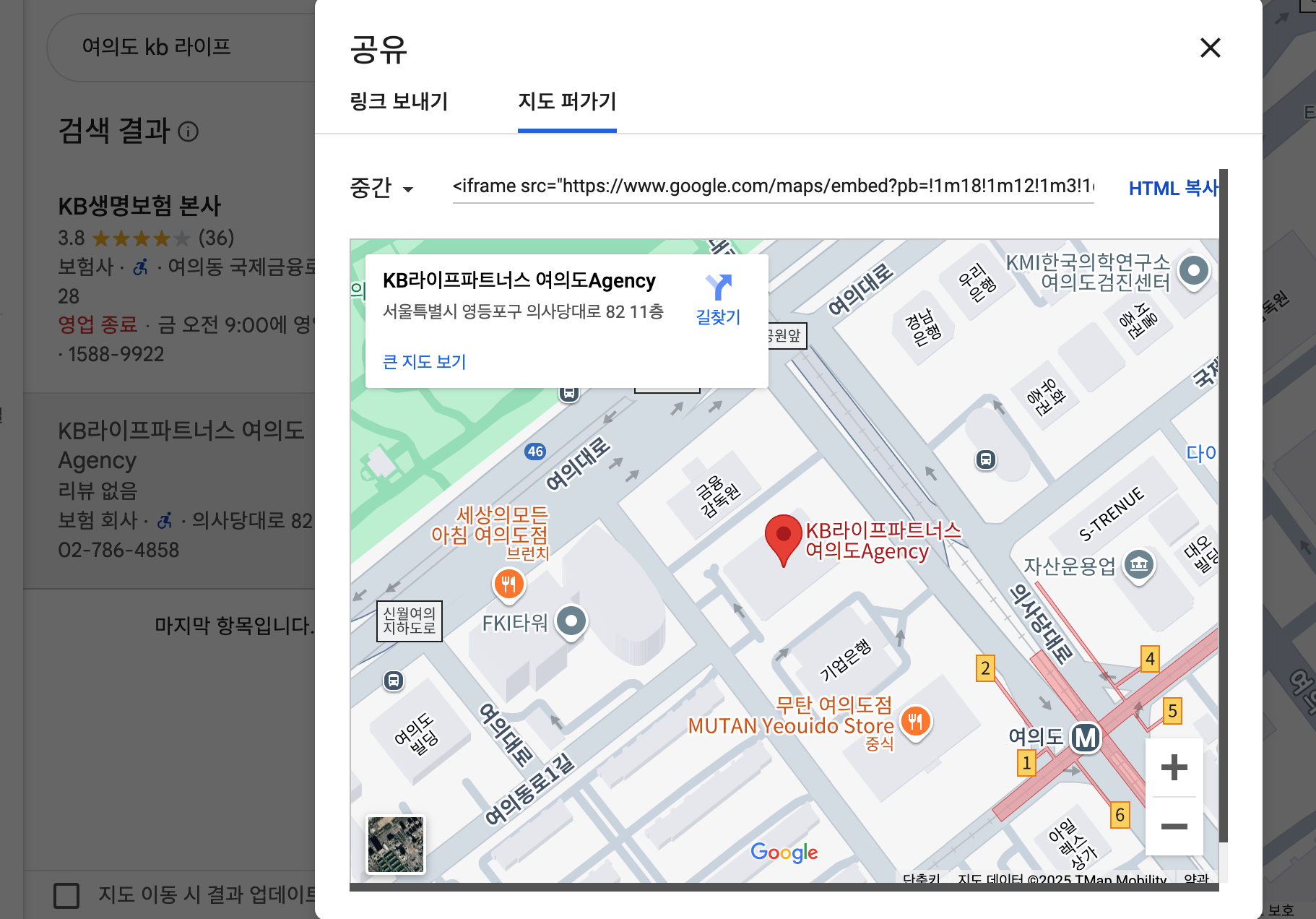This screenshot has width=1316, height=919.
Task: Click the KB라이프파트너스 여의도Agency info card title
Action: 519,280
